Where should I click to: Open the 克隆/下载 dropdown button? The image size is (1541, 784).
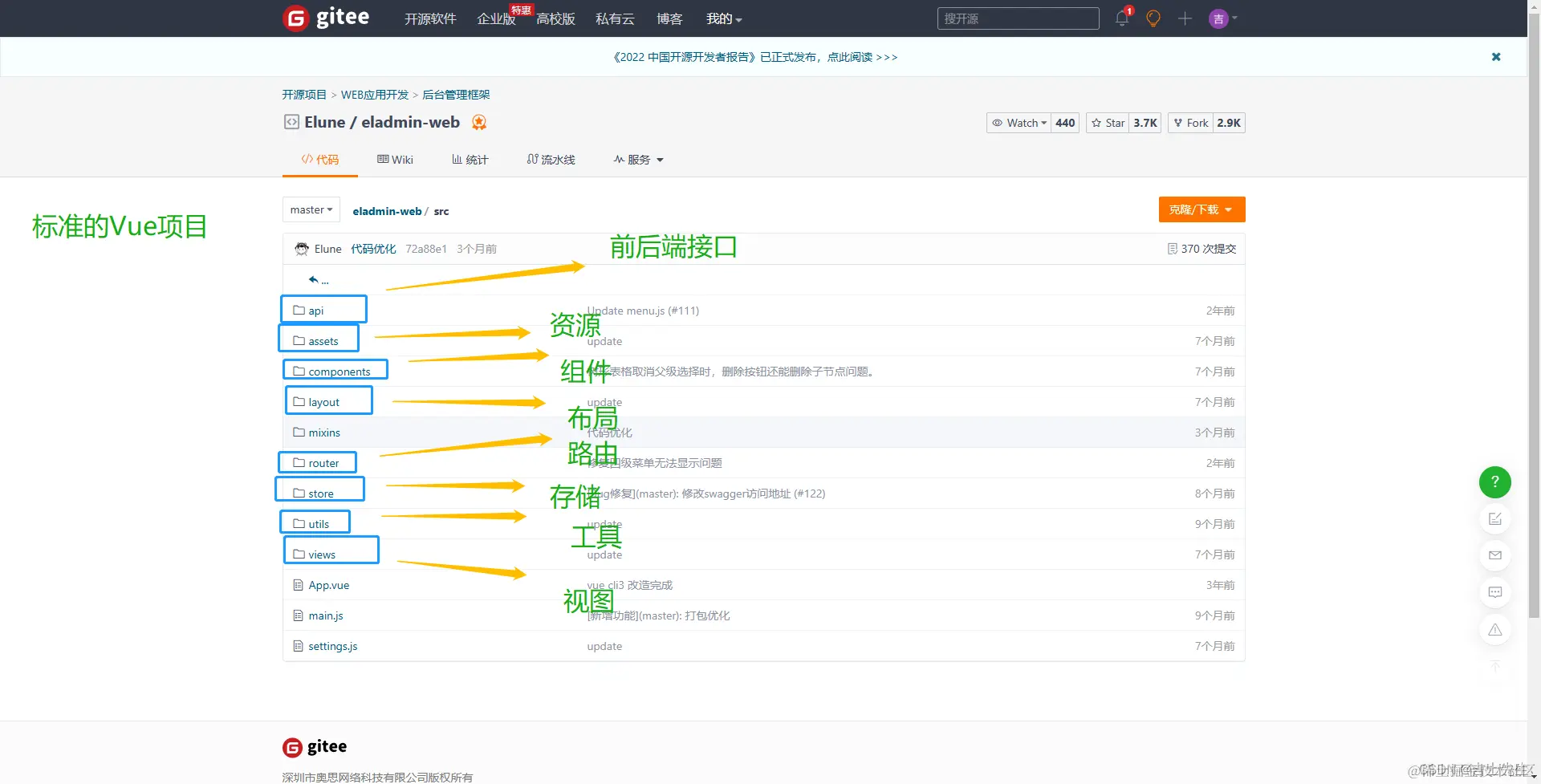coord(1201,209)
